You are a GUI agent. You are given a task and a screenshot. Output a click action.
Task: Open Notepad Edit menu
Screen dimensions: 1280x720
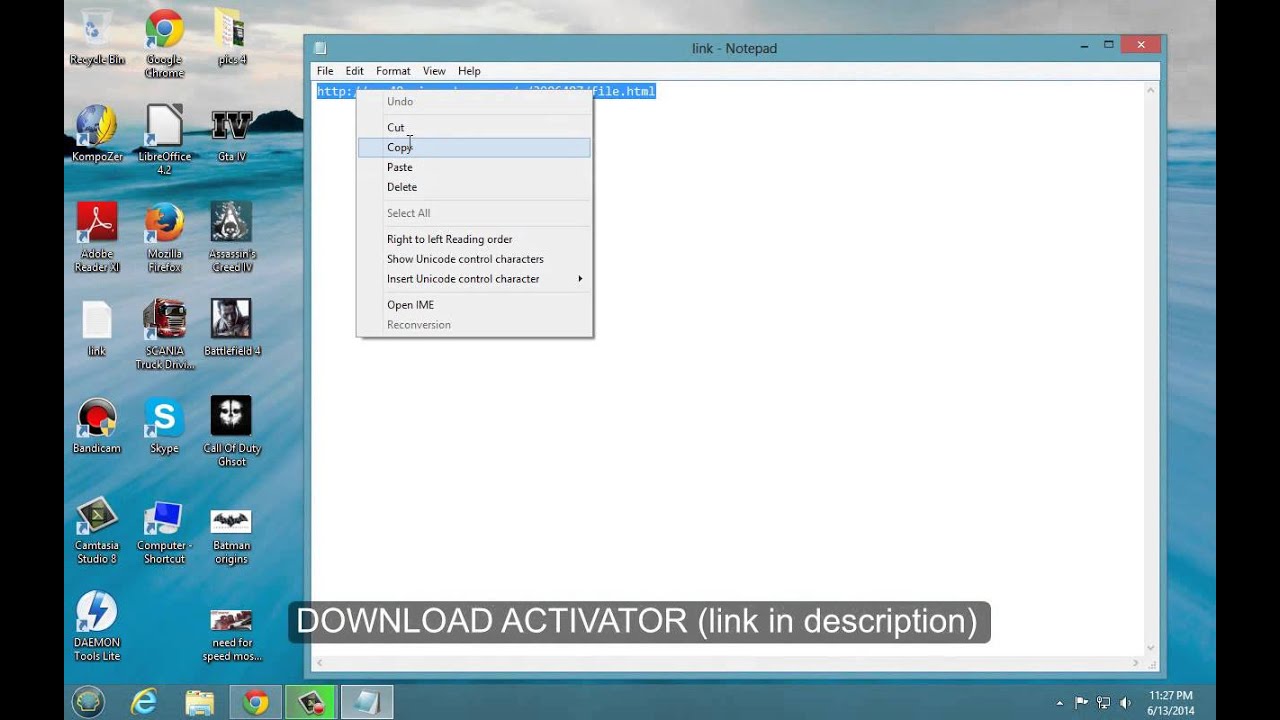click(x=354, y=71)
